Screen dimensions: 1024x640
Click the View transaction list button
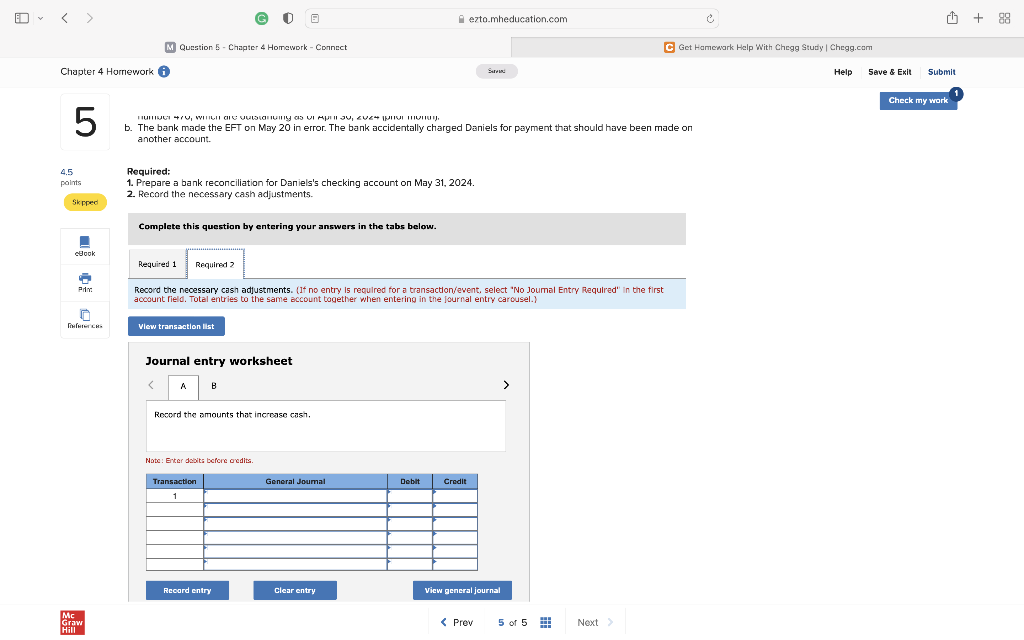pyautogui.click(x=176, y=326)
